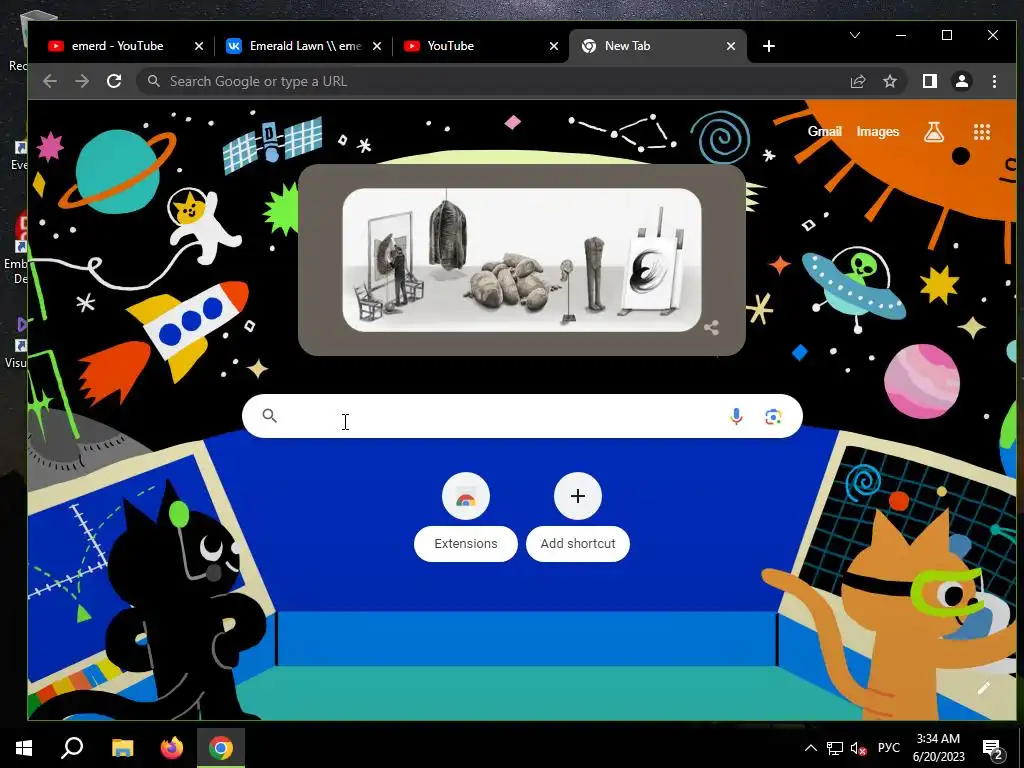Open the Search Labs flask icon
The image size is (1024, 768).
(x=934, y=132)
